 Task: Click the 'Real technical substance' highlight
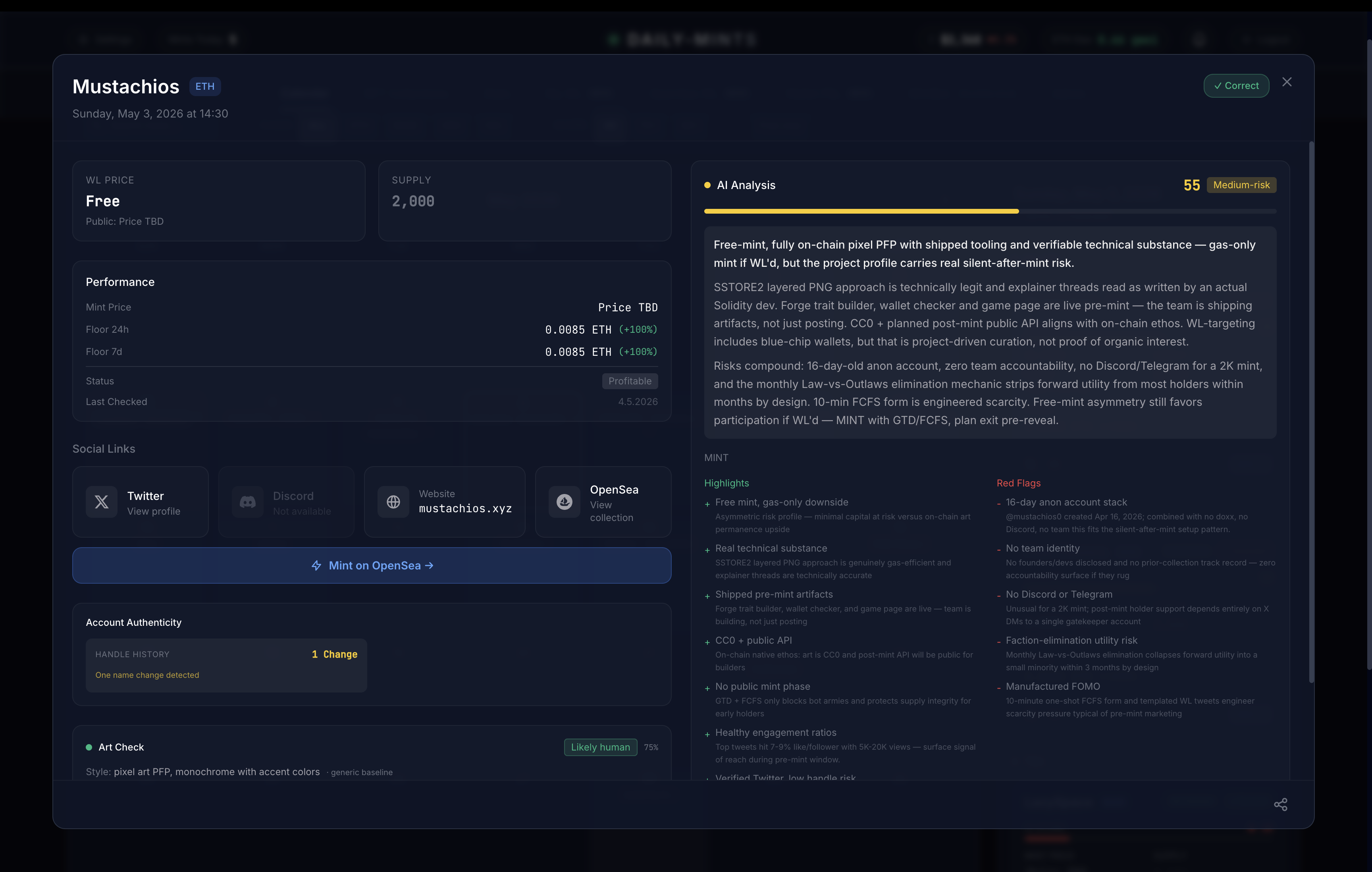point(771,548)
